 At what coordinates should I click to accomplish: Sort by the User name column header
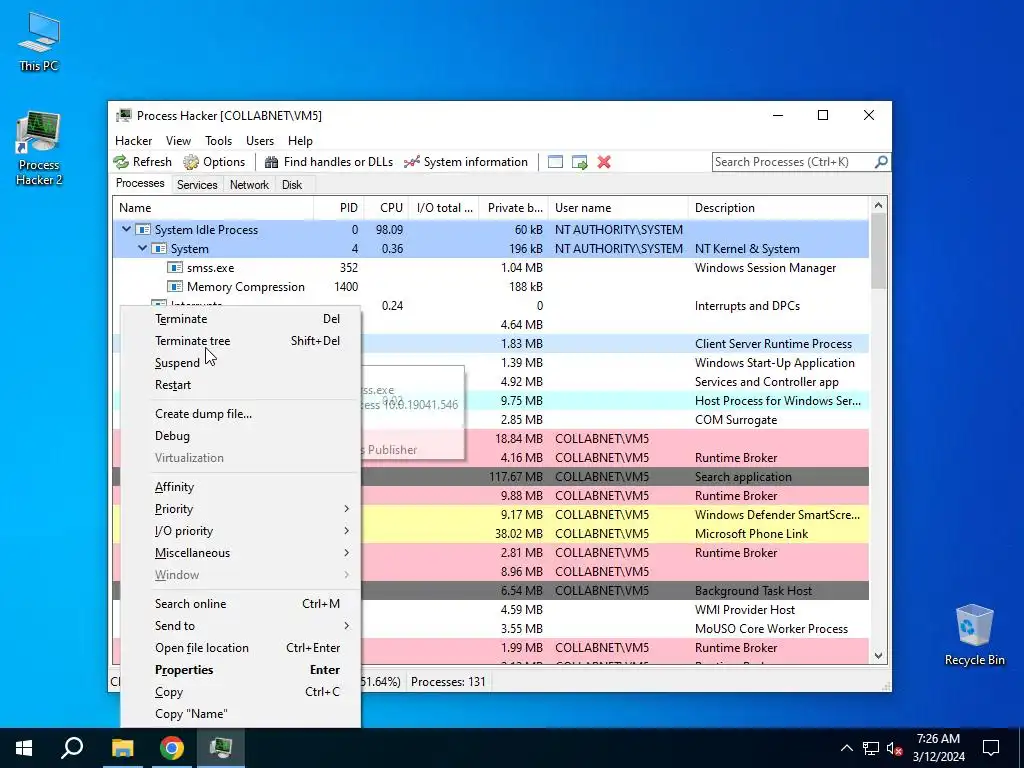[x=618, y=208]
